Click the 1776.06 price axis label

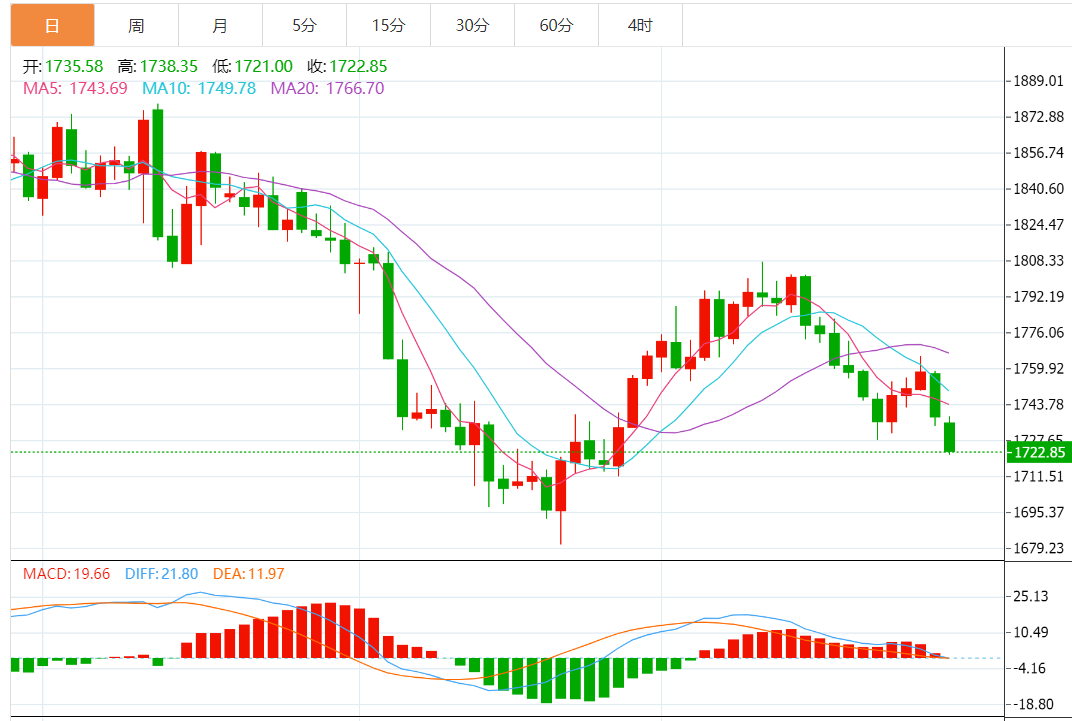(x=1038, y=332)
